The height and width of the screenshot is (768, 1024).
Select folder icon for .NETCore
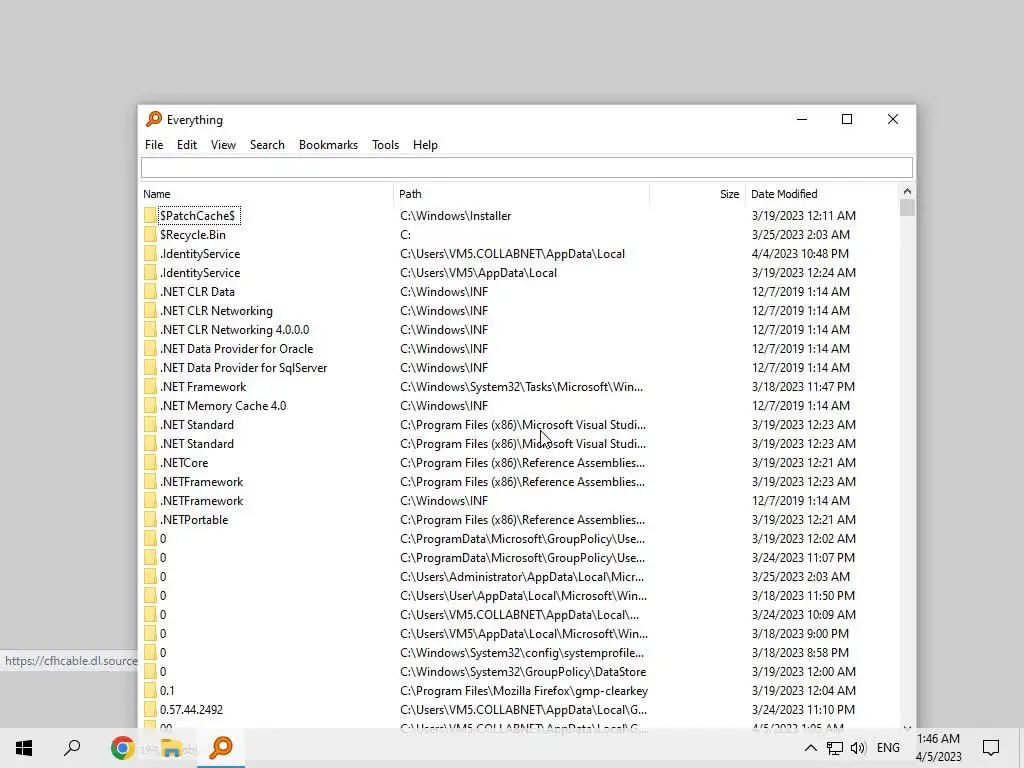tap(150, 462)
